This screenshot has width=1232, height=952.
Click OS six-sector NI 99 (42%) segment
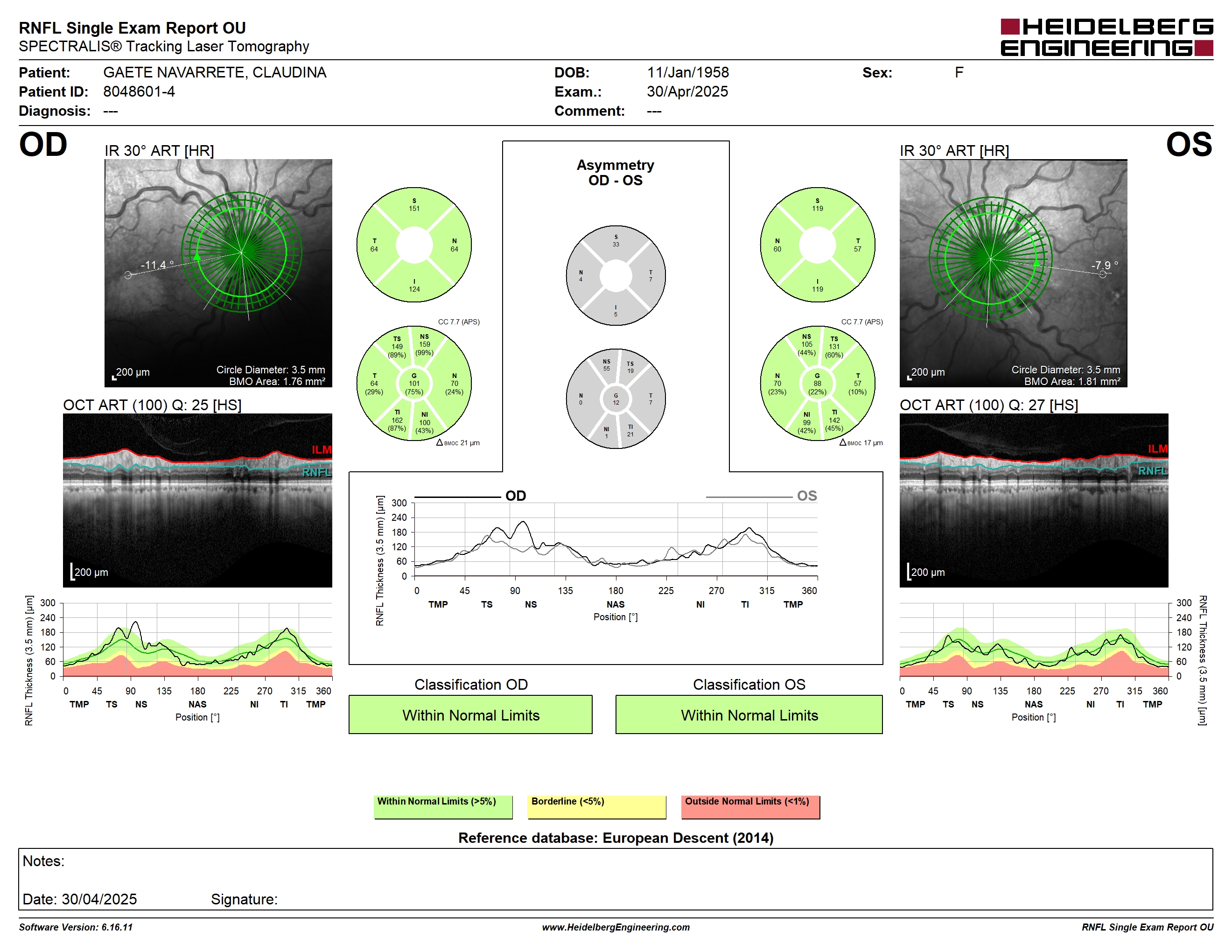[807, 423]
